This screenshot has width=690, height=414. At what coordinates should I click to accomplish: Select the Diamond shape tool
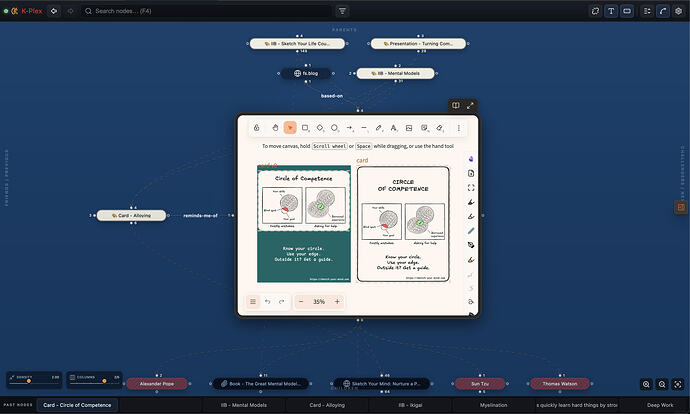(320, 128)
